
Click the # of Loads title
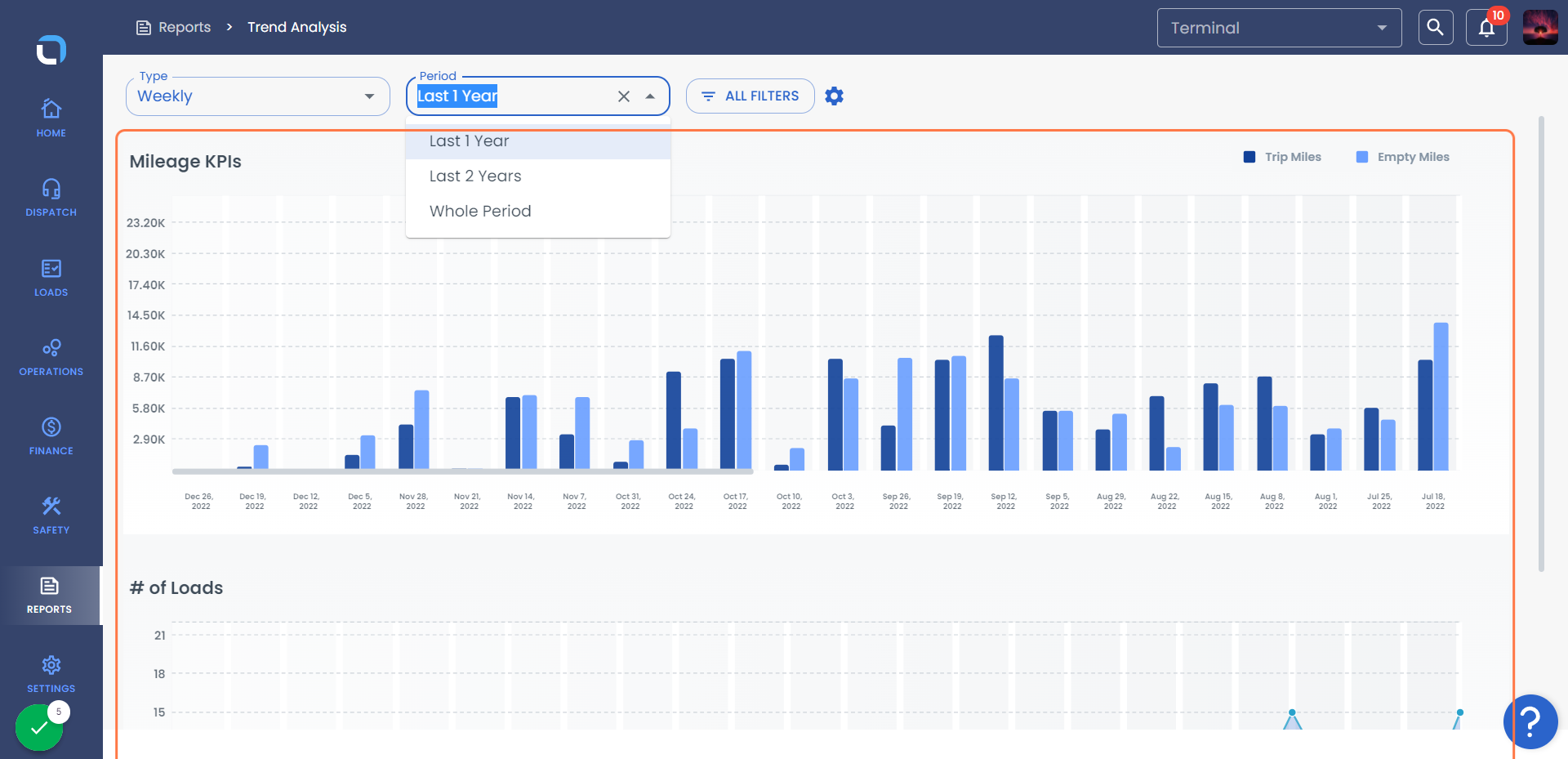176,588
